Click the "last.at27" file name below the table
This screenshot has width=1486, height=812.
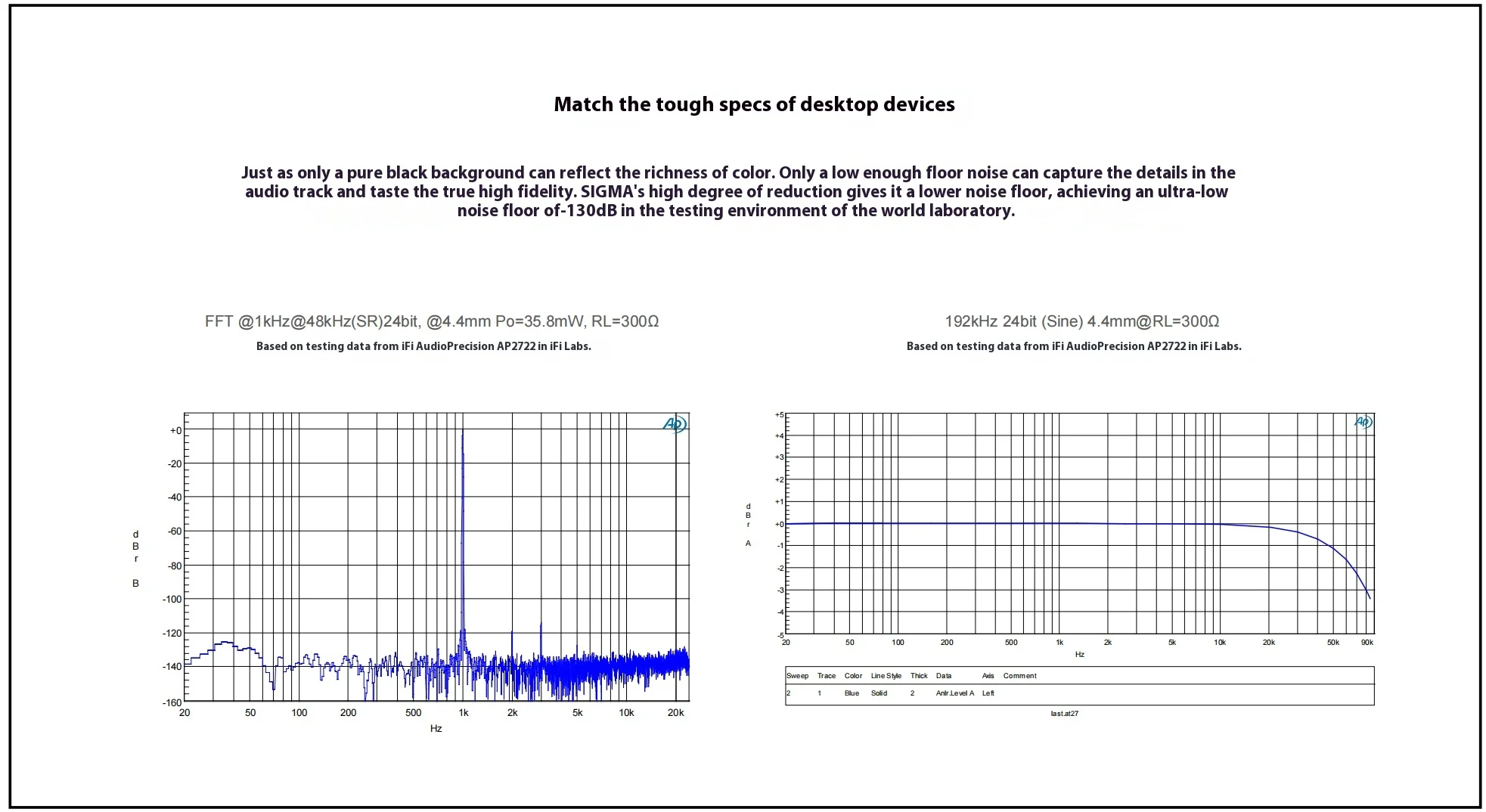pyautogui.click(x=1065, y=714)
